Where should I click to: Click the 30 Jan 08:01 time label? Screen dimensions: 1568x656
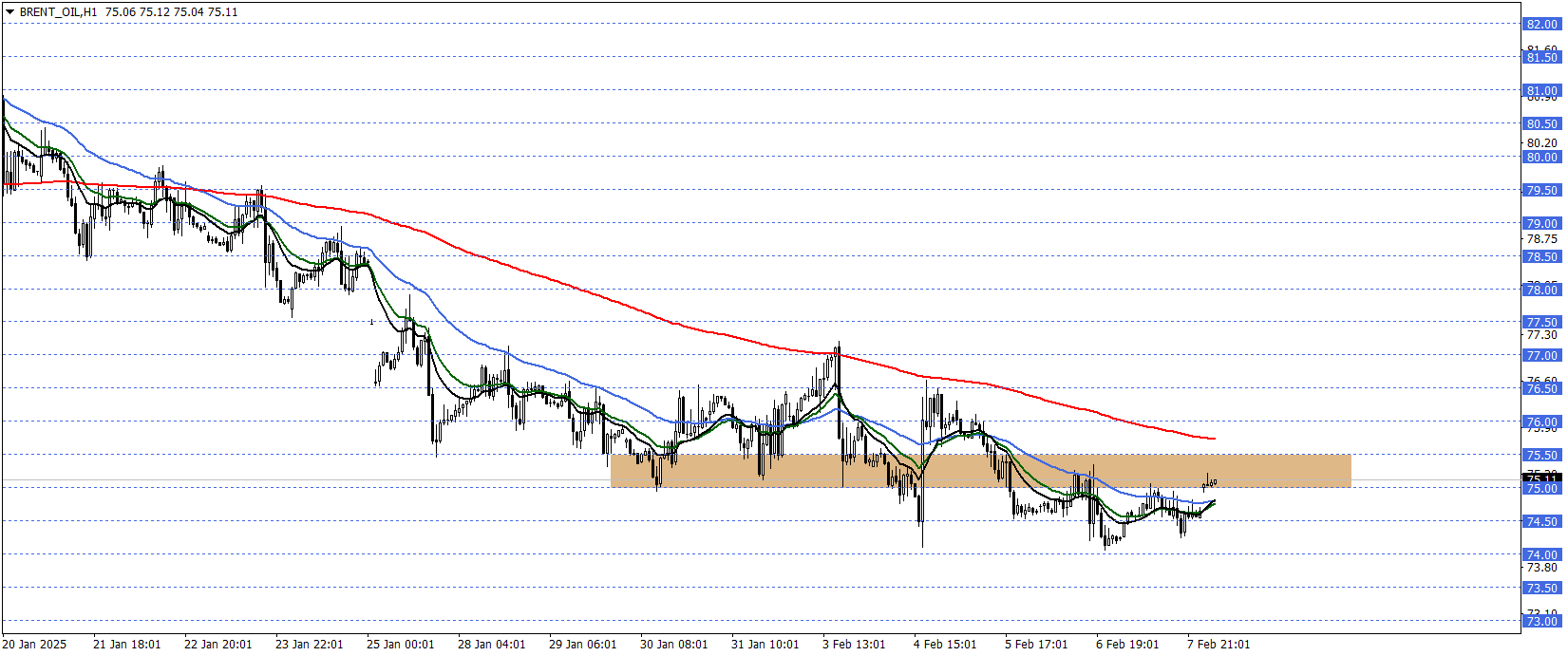pyautogui.click(x=673, y=645)
